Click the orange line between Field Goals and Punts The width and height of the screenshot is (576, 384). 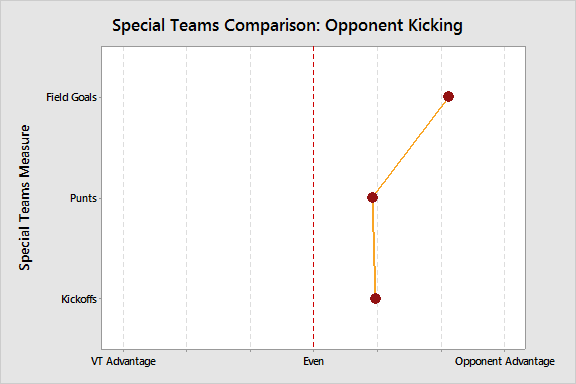tap(410, 147)
